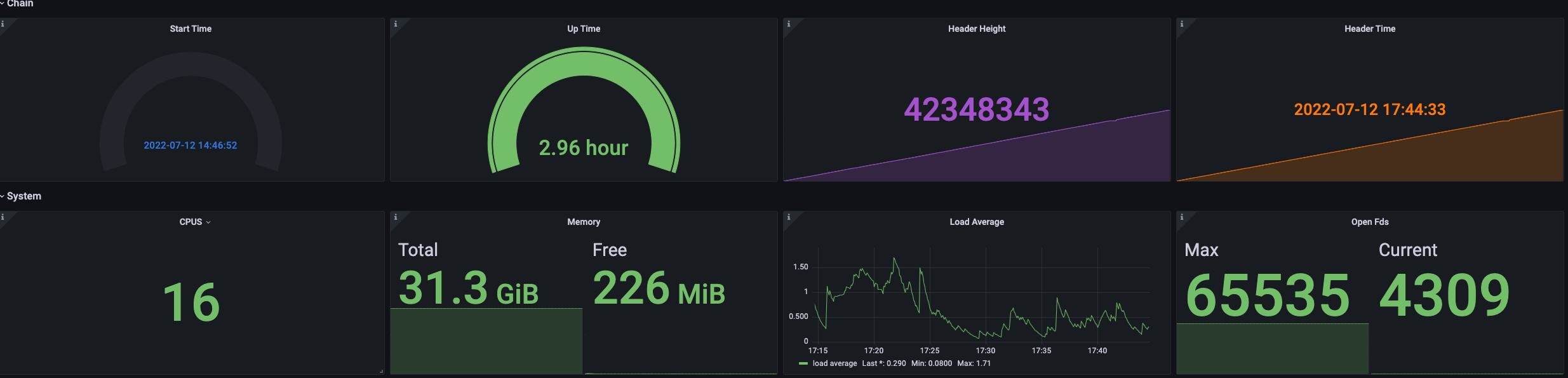Open info icon on Open Fds panel
This screenshot has height=378, width=1568.
click(x=1182, y=217)
